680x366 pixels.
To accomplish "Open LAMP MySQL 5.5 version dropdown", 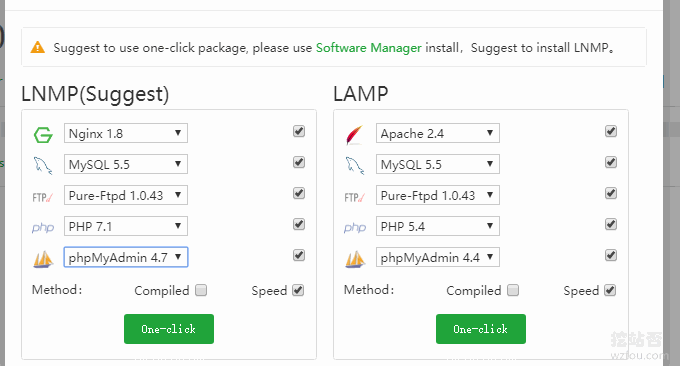I will coord(438,164).
